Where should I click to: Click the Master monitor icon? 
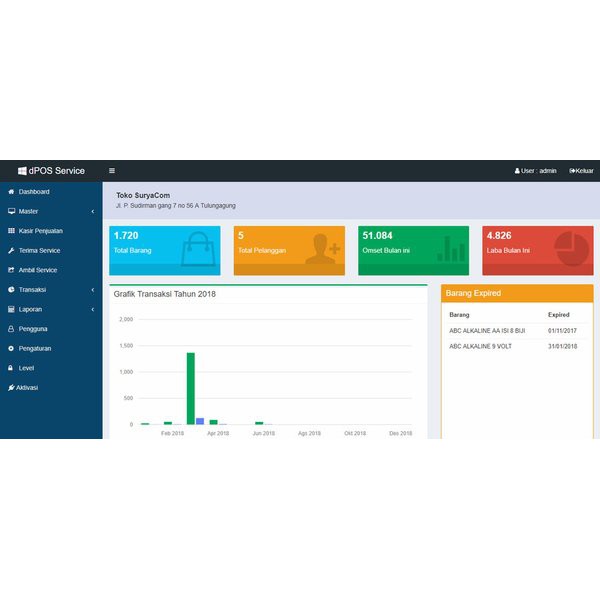(x=11, y=211)
